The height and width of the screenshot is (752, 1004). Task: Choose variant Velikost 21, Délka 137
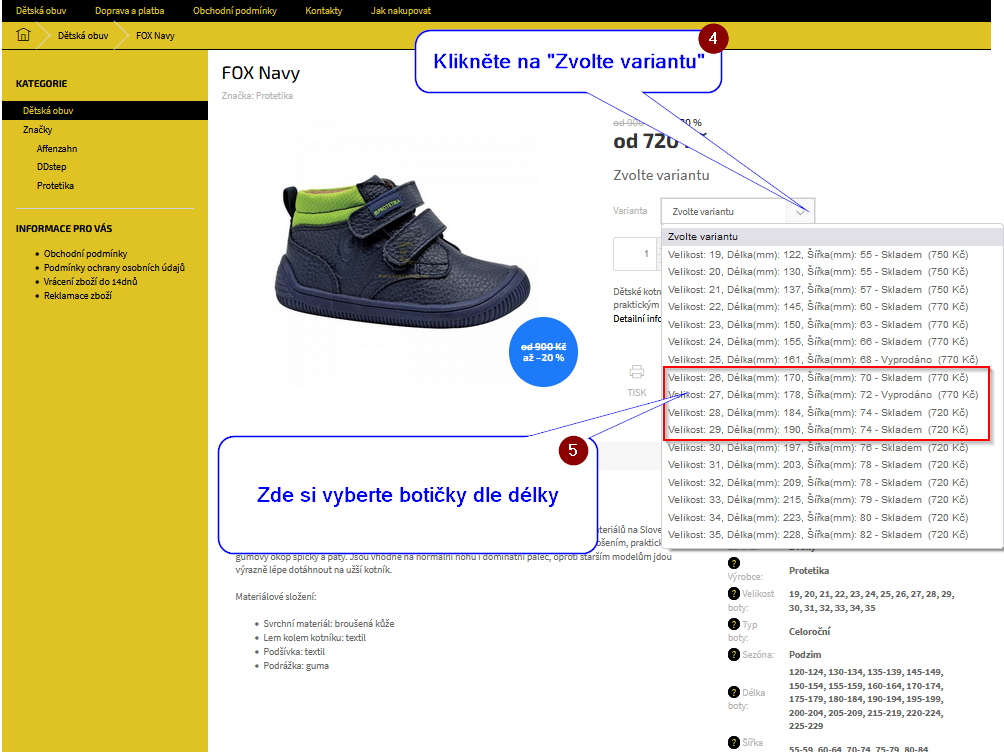832,290
